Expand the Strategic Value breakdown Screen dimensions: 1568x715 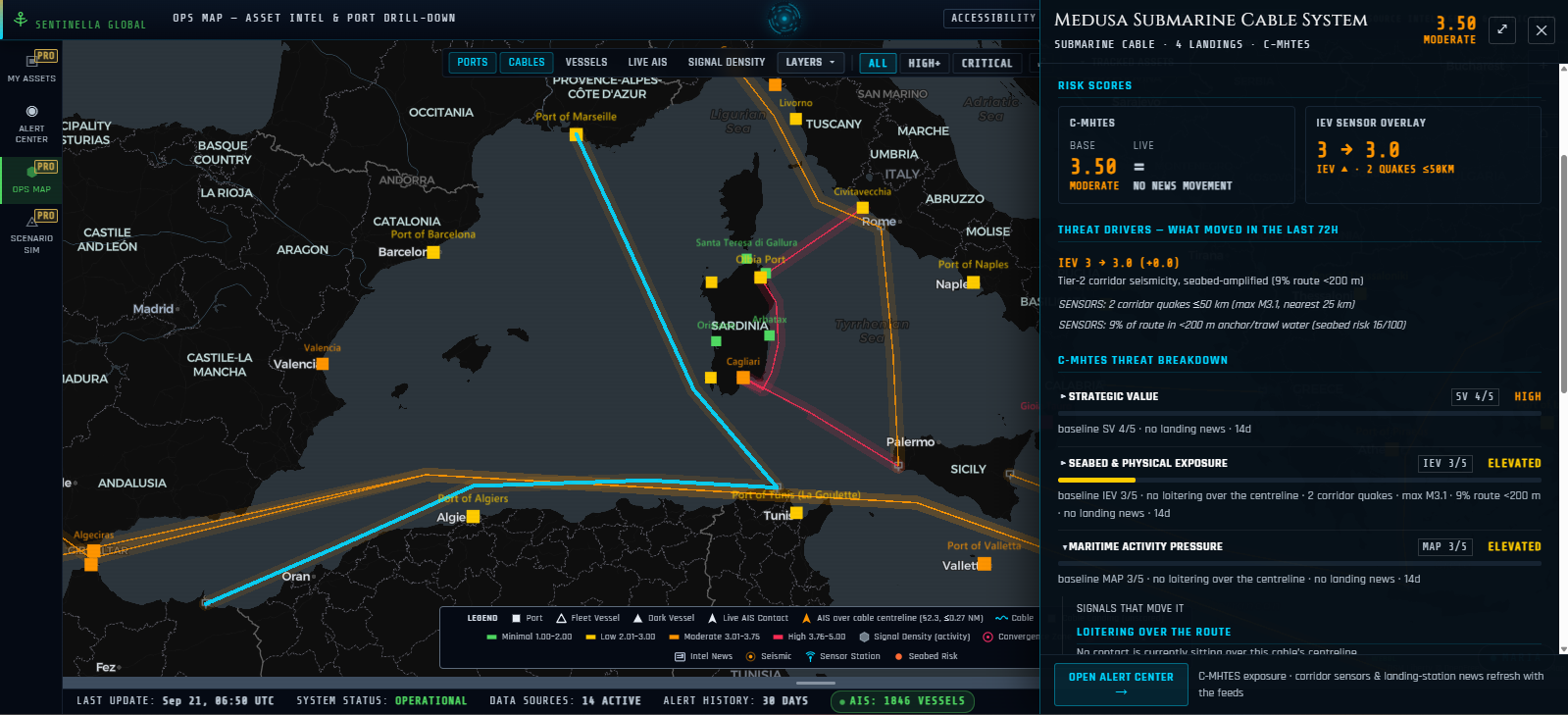point(1299,396)
